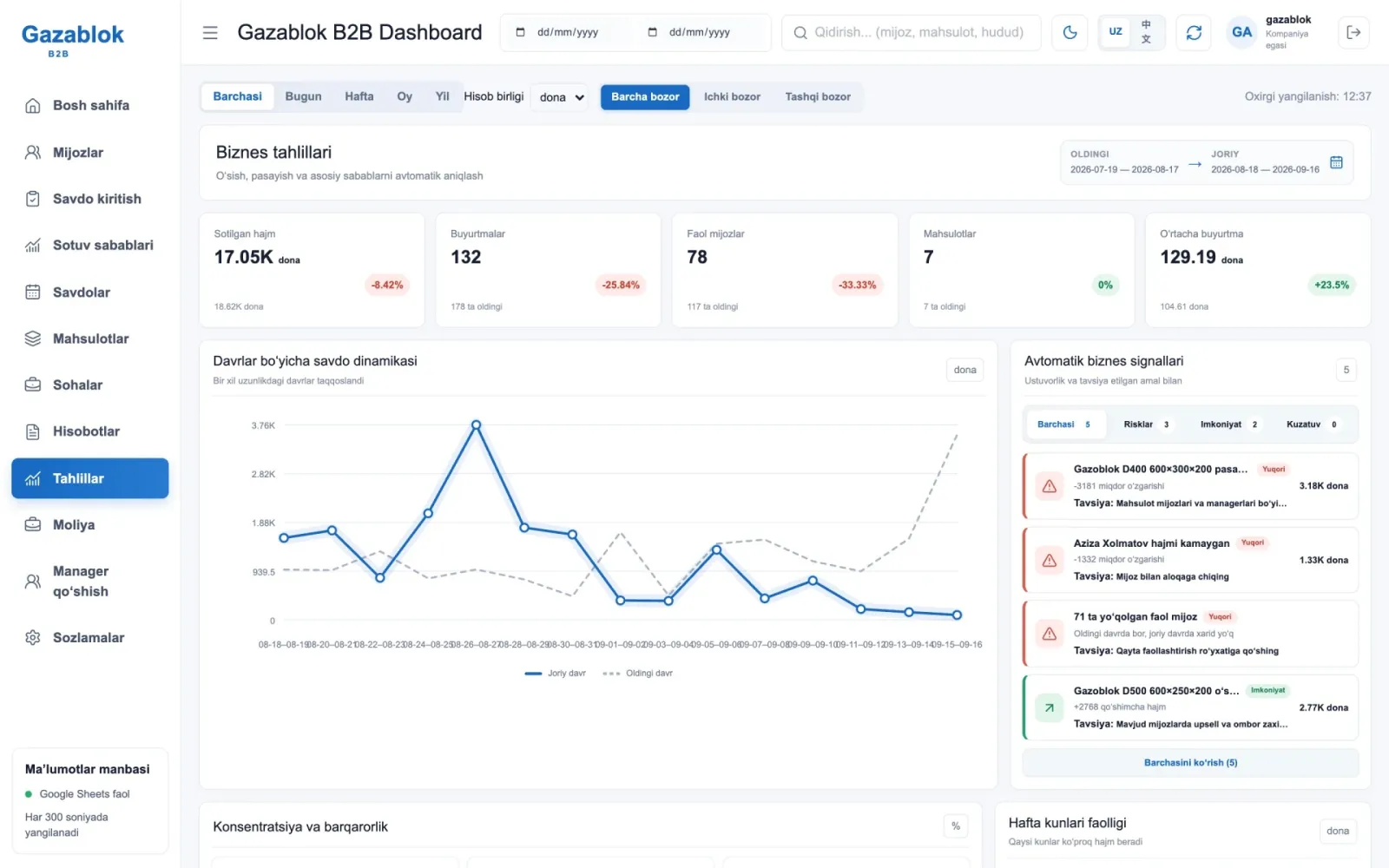Viewport: 1389px width, 868px height.
Task: Click the Hisobotlar document icon
Action: pyautogui.click(x=33, y=431)
